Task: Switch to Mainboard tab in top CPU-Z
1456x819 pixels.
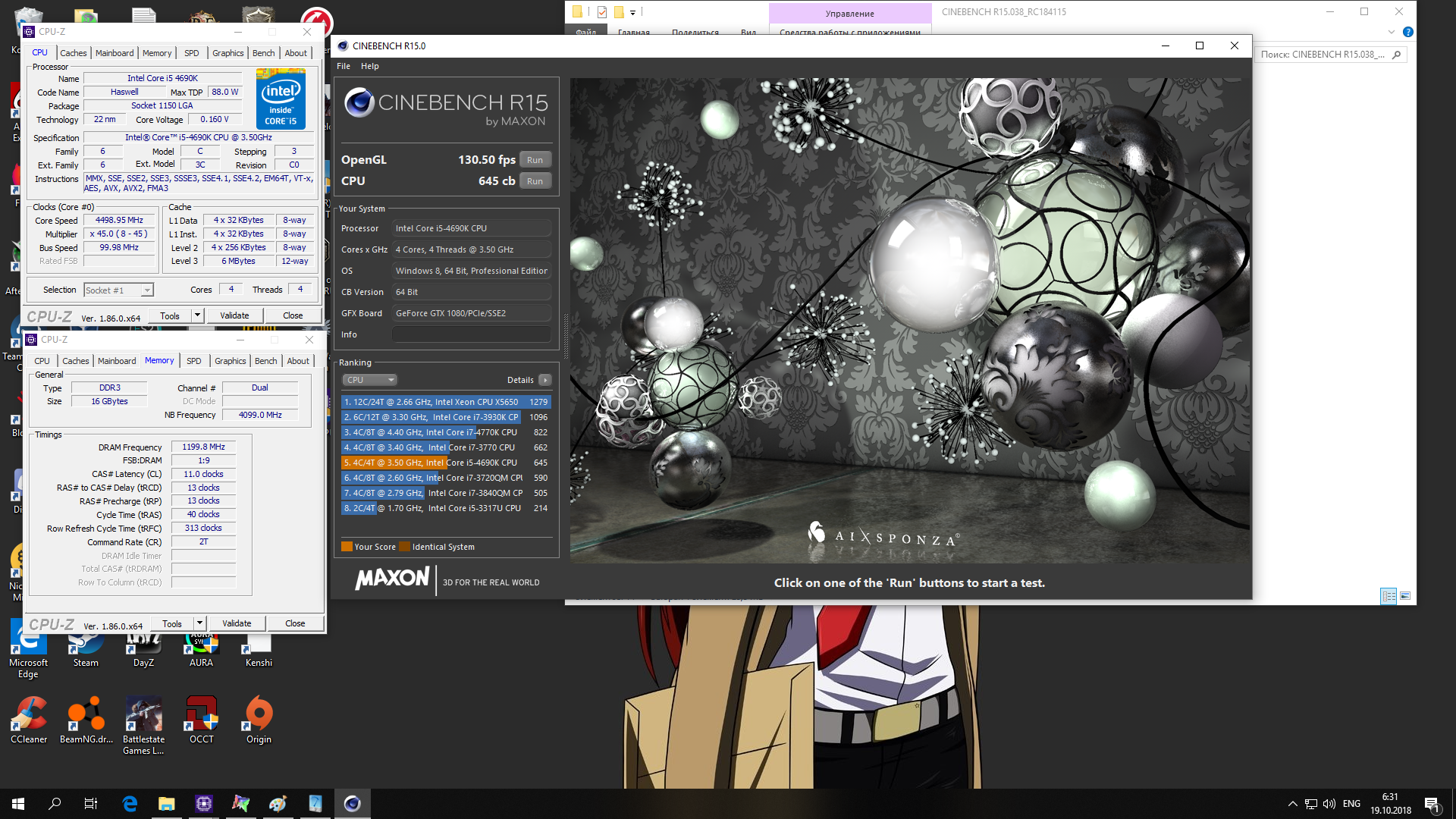Action: click(x=115, y=53)
